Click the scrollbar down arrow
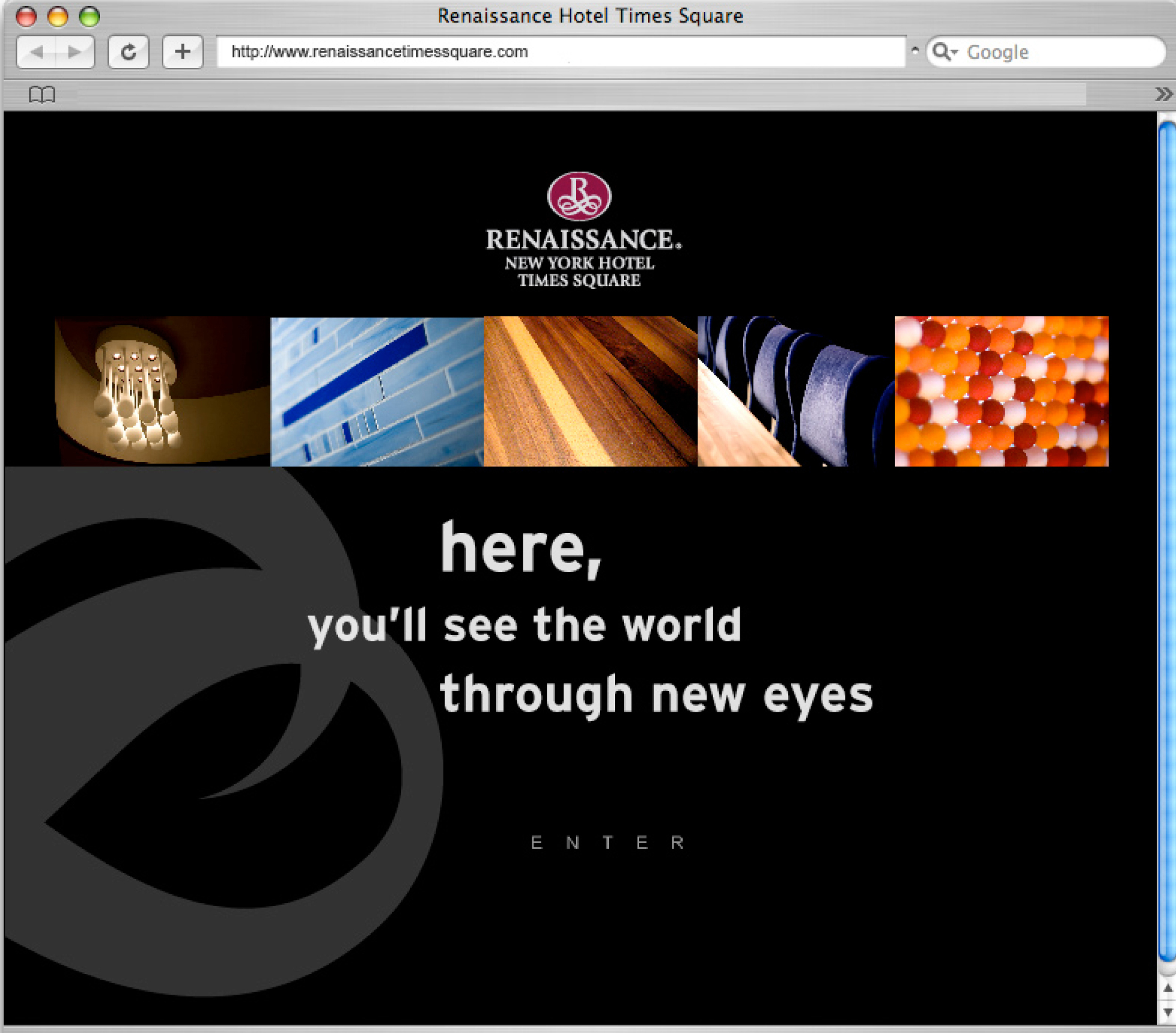Image resolution: width=1176 pixels, height=1033 pixels. (1168, 1012)
